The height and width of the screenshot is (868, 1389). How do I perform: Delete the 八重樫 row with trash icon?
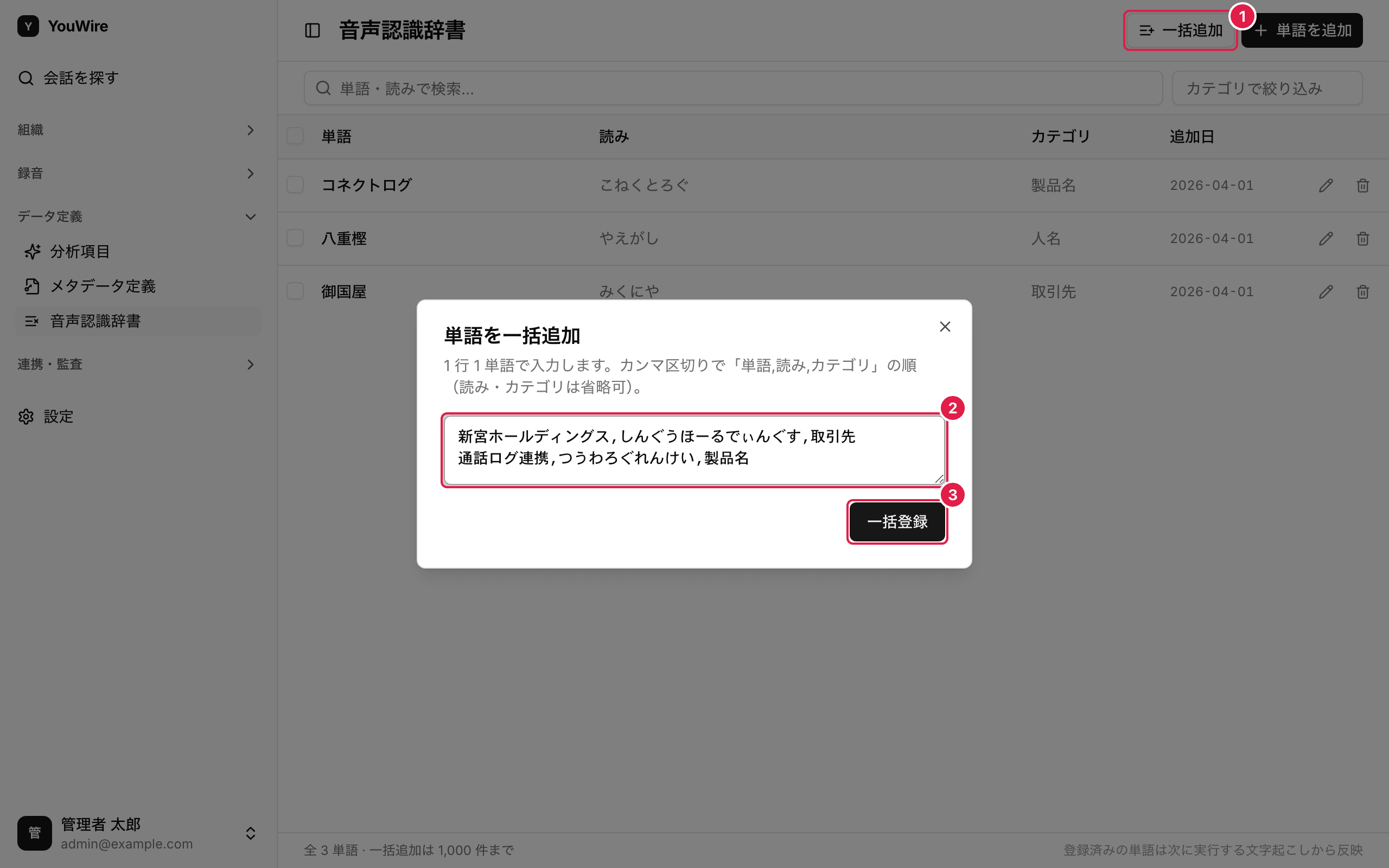[1362, 239]
